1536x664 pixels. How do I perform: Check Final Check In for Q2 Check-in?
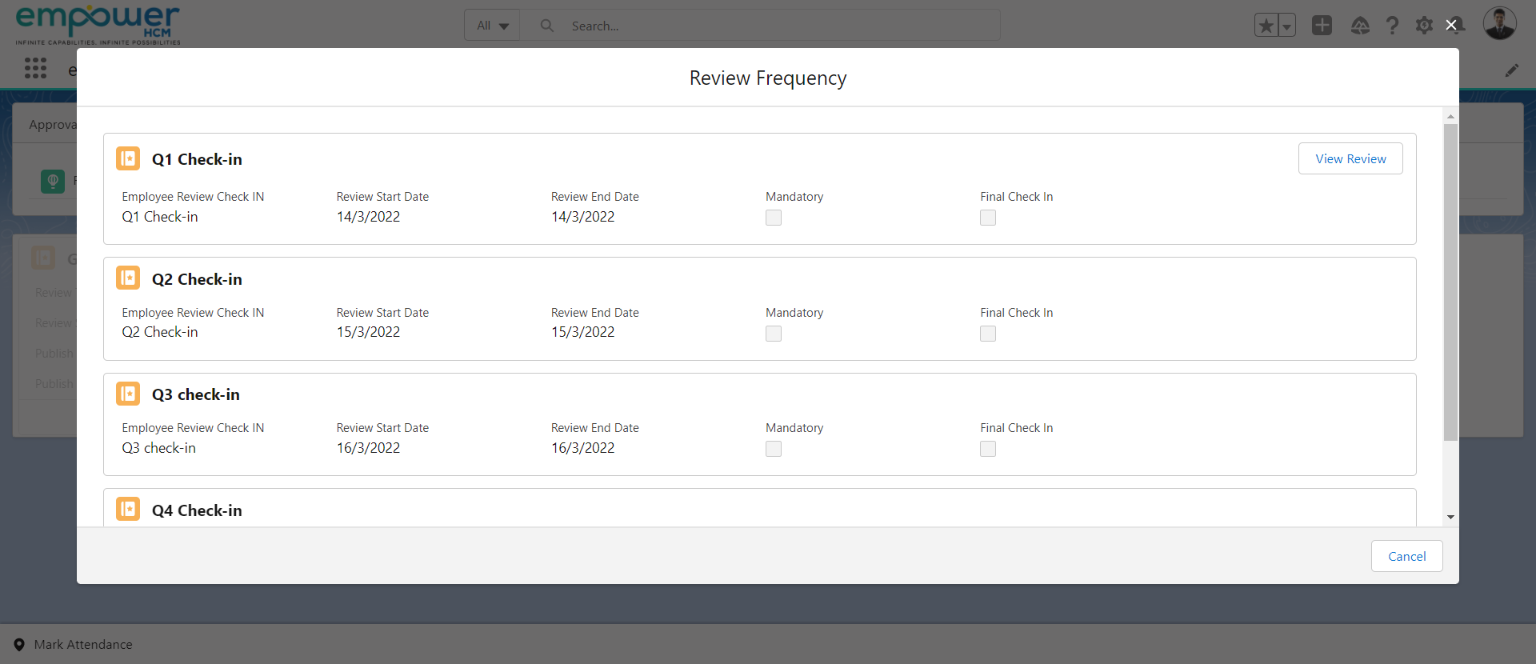click(988, 333)
